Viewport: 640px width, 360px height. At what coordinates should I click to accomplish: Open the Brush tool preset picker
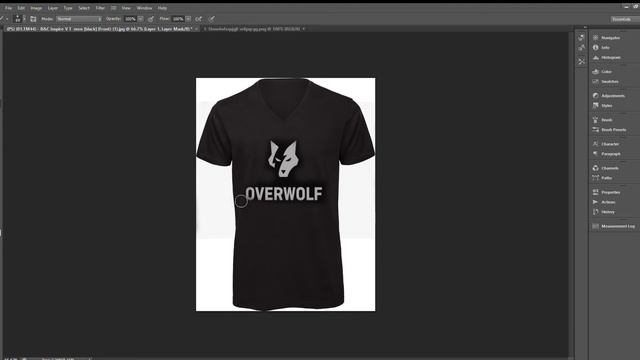point(4,18)
